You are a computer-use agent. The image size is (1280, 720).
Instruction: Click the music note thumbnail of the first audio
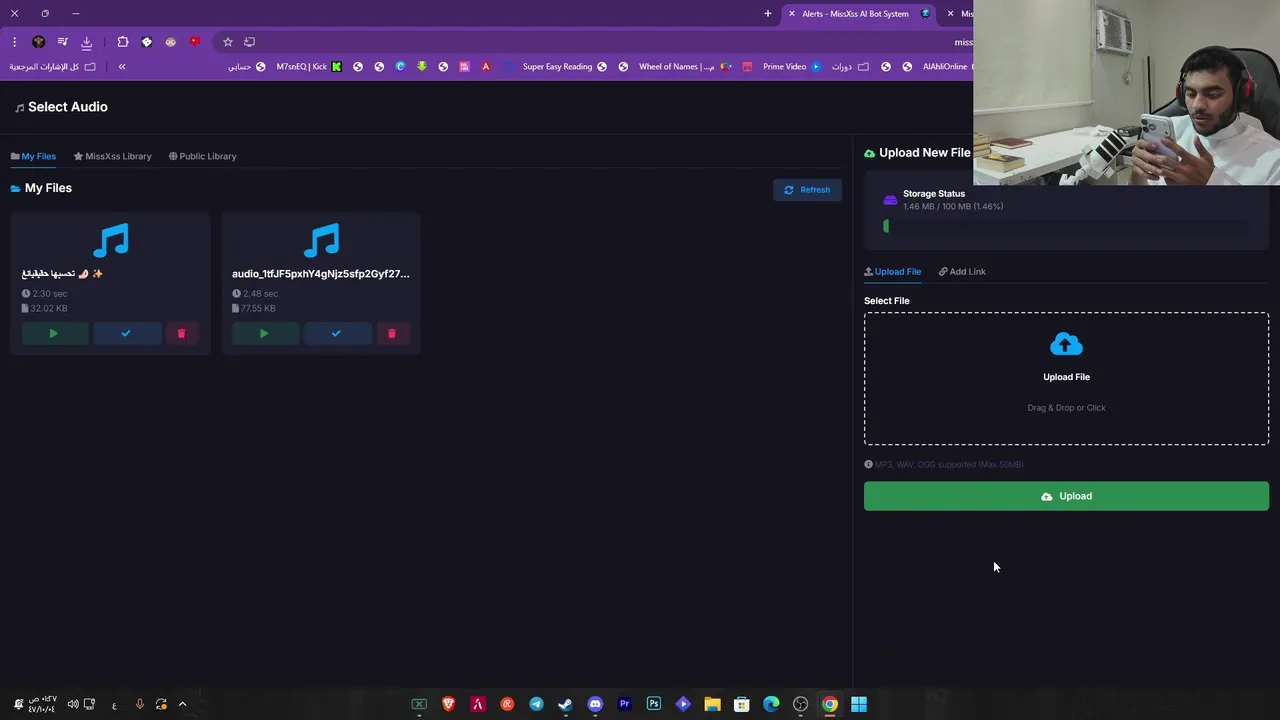click(x=111, y=240)
